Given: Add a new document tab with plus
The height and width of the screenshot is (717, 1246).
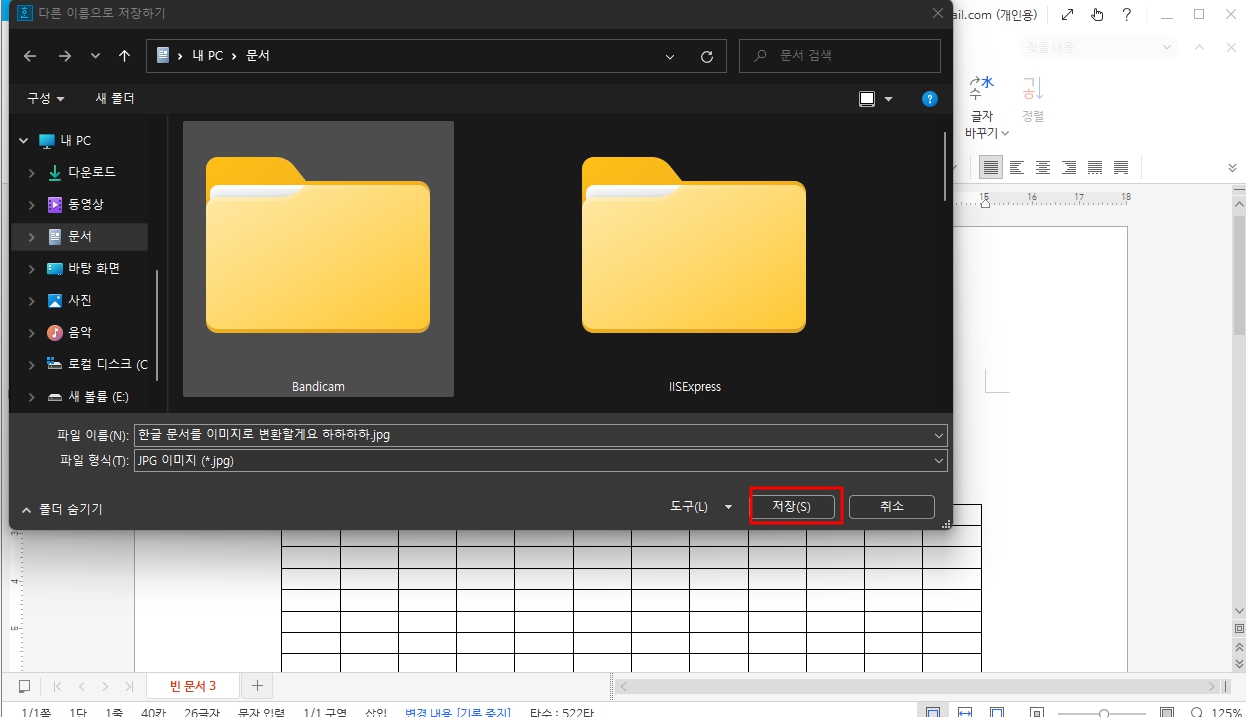Looking at the screenshot, I should [x=257, y=686].
